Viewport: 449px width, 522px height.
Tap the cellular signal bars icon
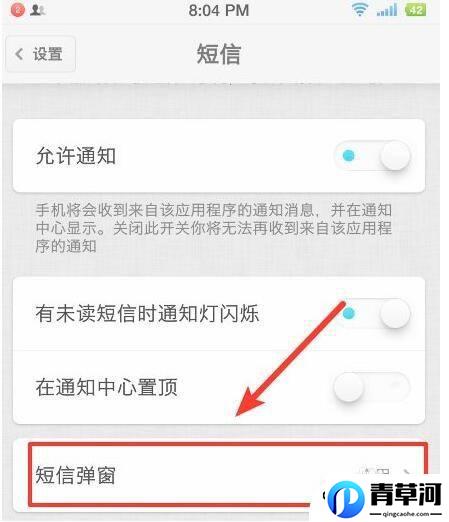[387, 10]
